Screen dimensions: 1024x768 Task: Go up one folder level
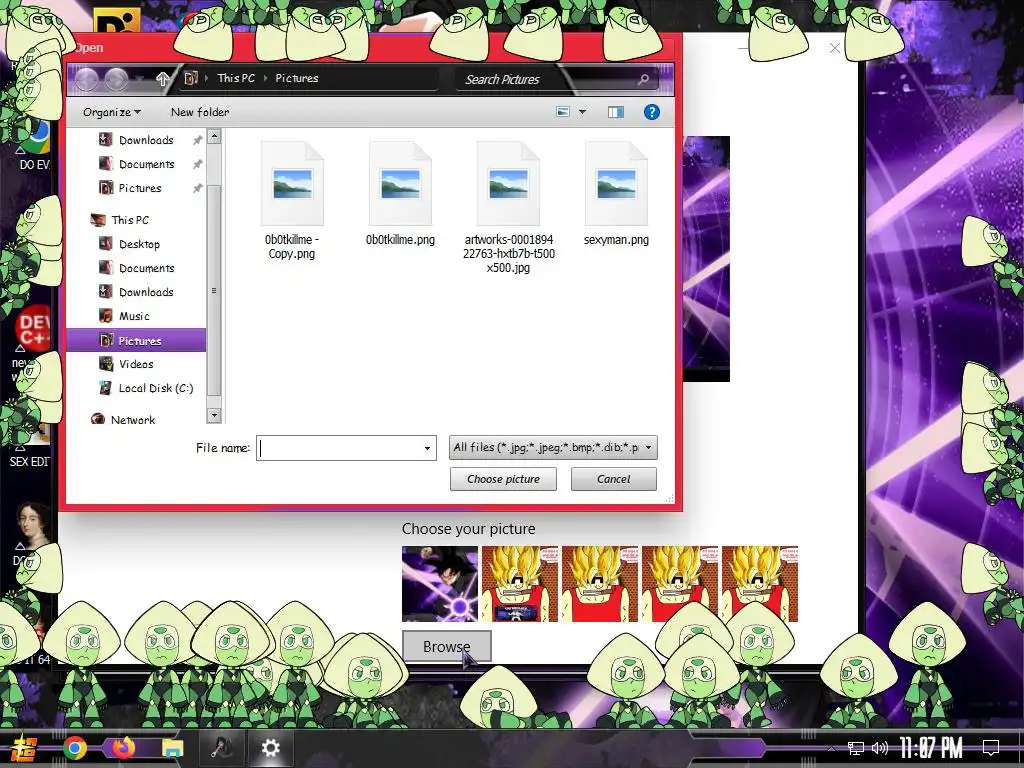click(x=162, y=80)
